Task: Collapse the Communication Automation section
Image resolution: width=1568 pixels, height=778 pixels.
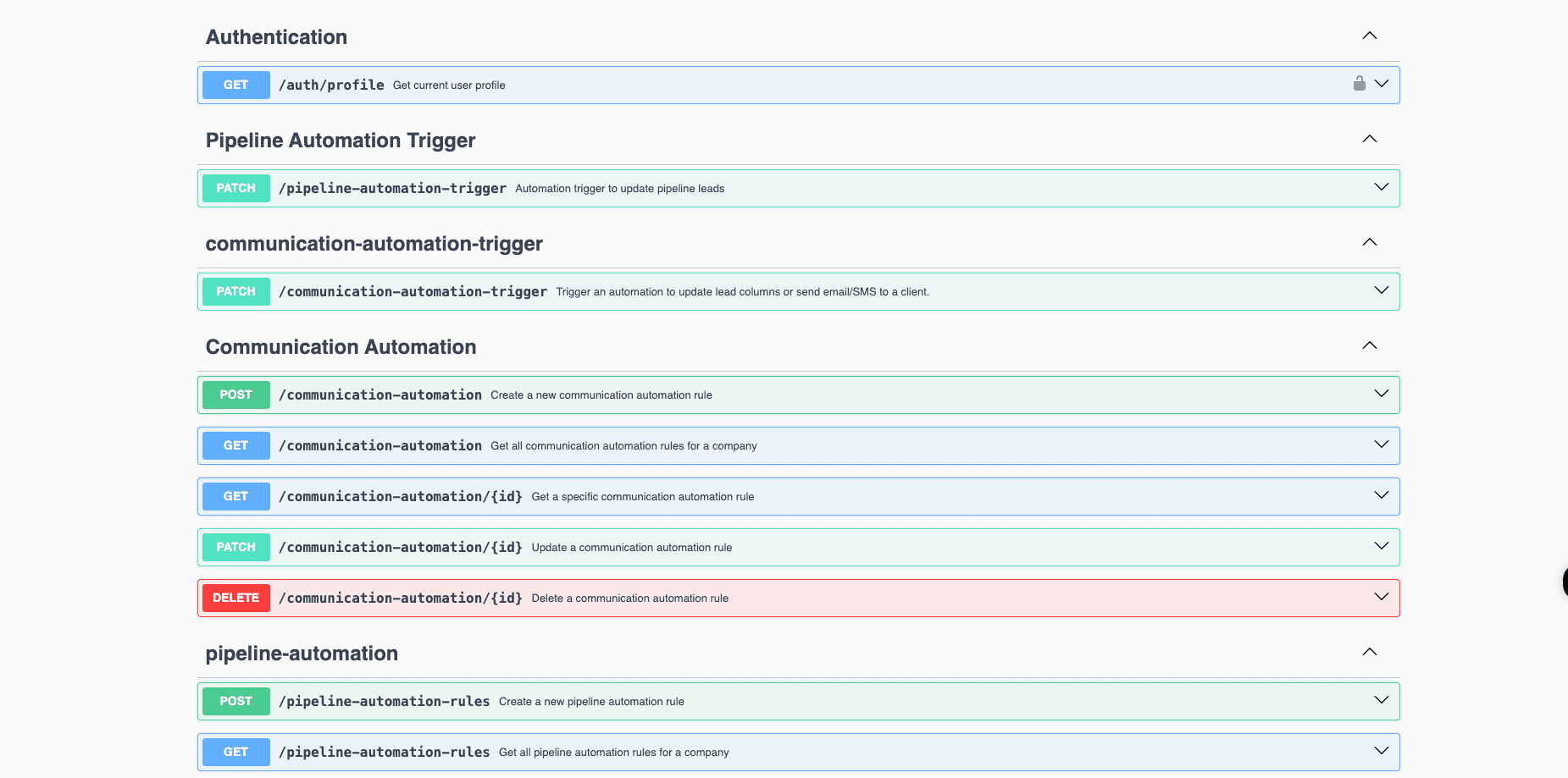Action: pyautogui.click(x=1370, y=345)
